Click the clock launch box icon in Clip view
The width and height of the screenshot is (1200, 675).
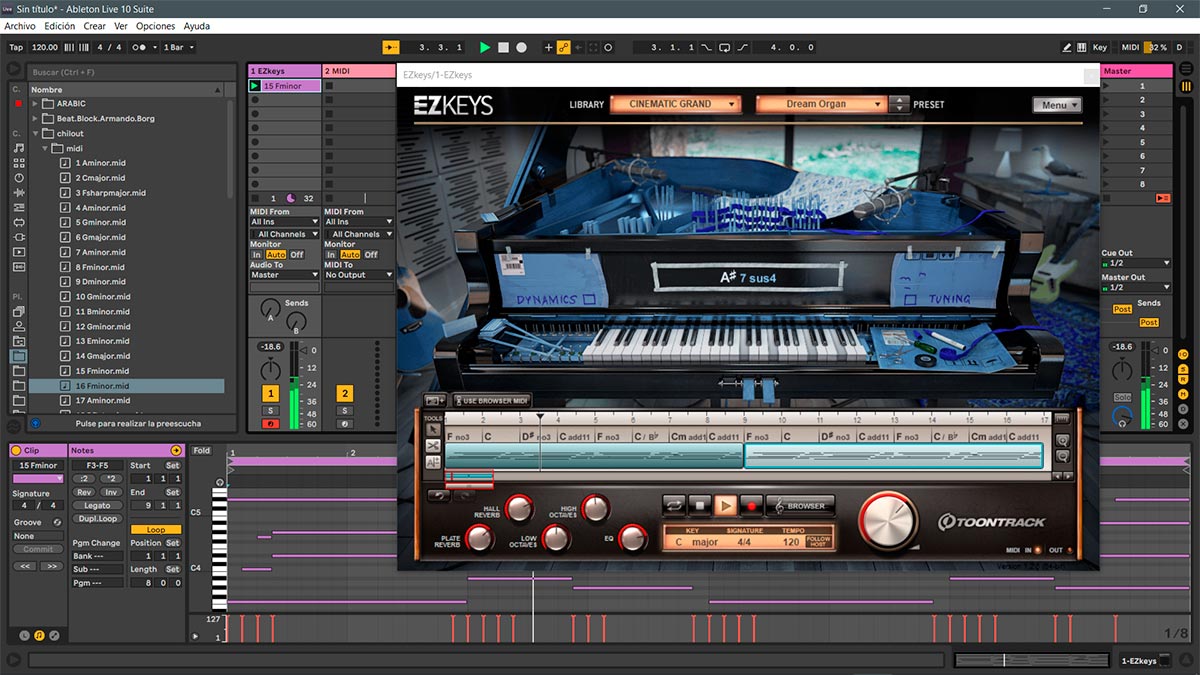pos(24,635)
